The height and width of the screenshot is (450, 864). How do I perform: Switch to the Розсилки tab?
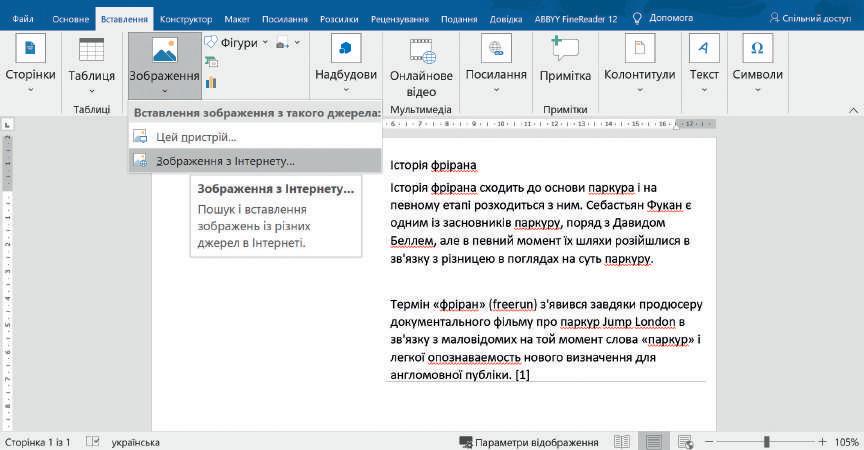[x=339, y=19]
